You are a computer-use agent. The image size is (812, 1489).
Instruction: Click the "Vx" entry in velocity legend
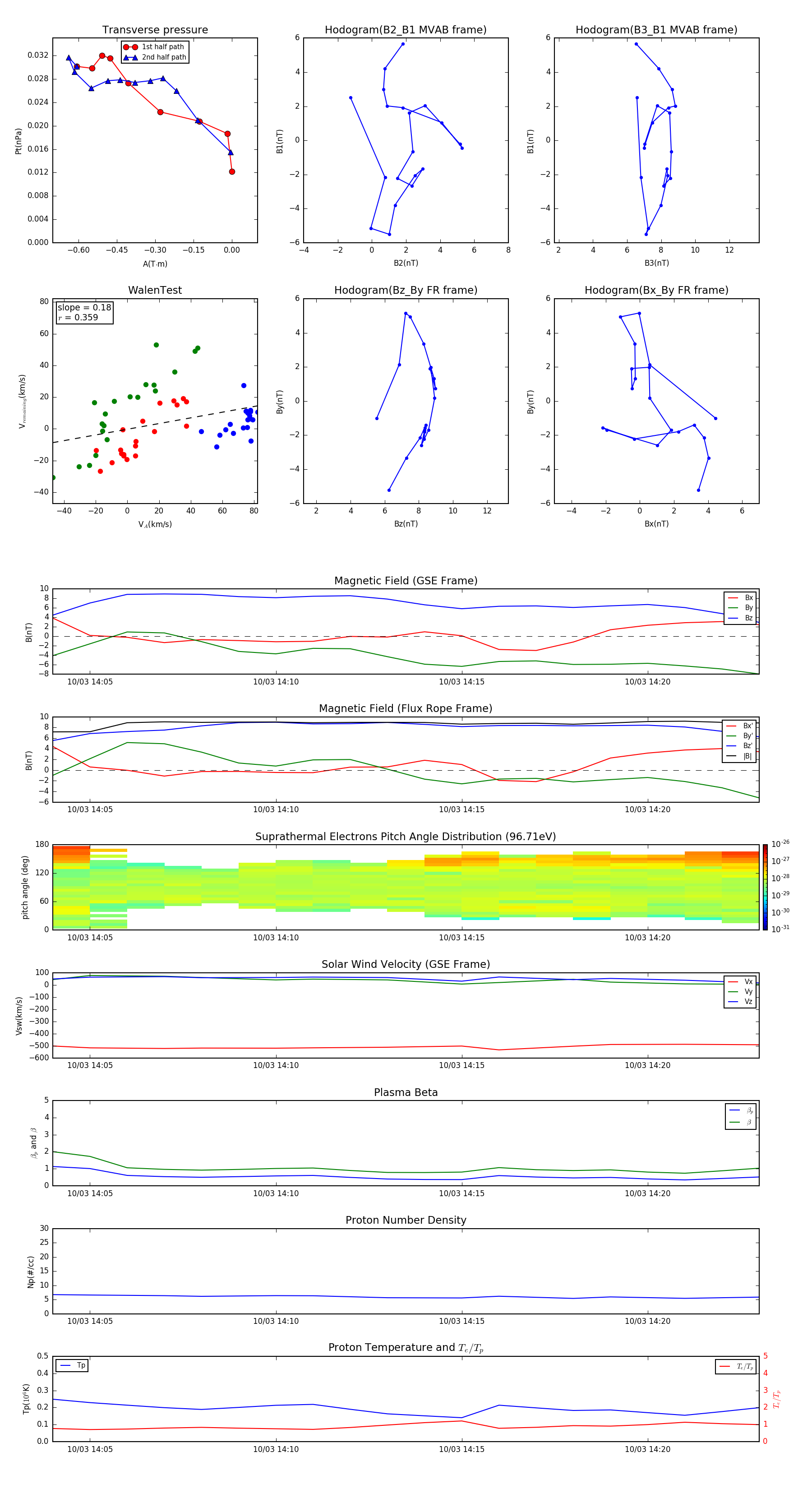pyautogui.click(x=740, y=981)
